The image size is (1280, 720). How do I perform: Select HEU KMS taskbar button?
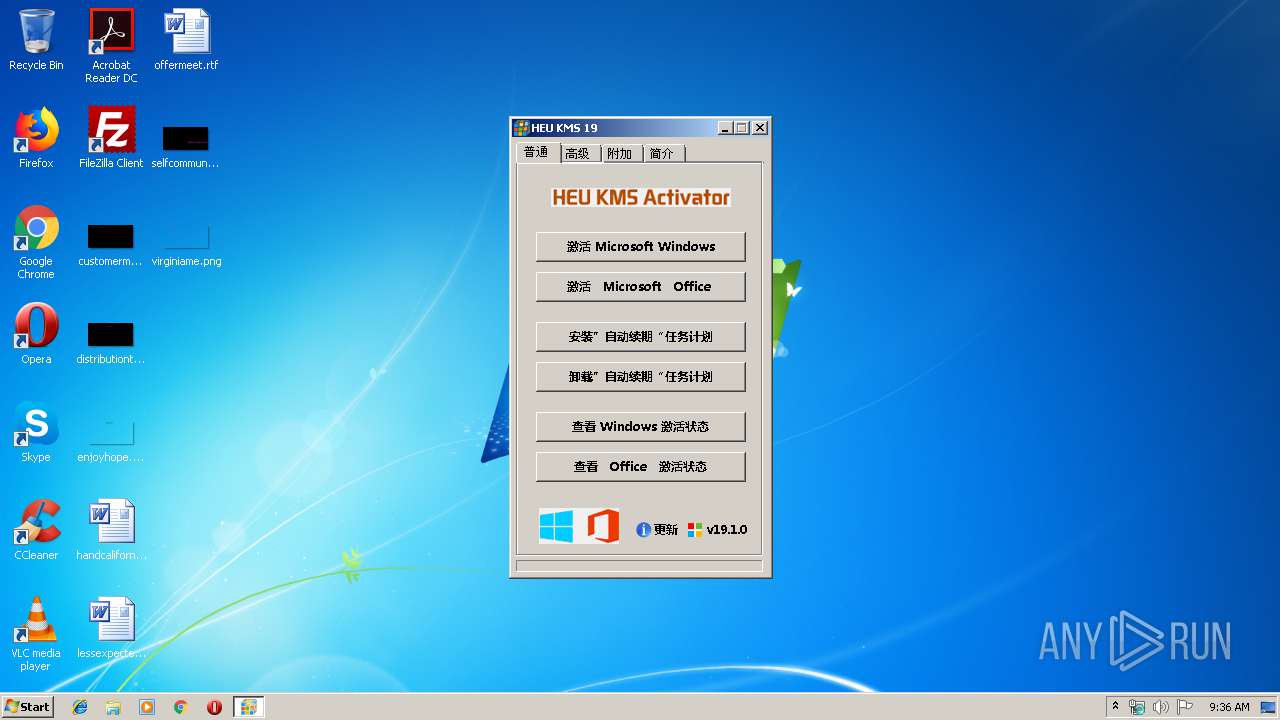(x=248, y=707)
